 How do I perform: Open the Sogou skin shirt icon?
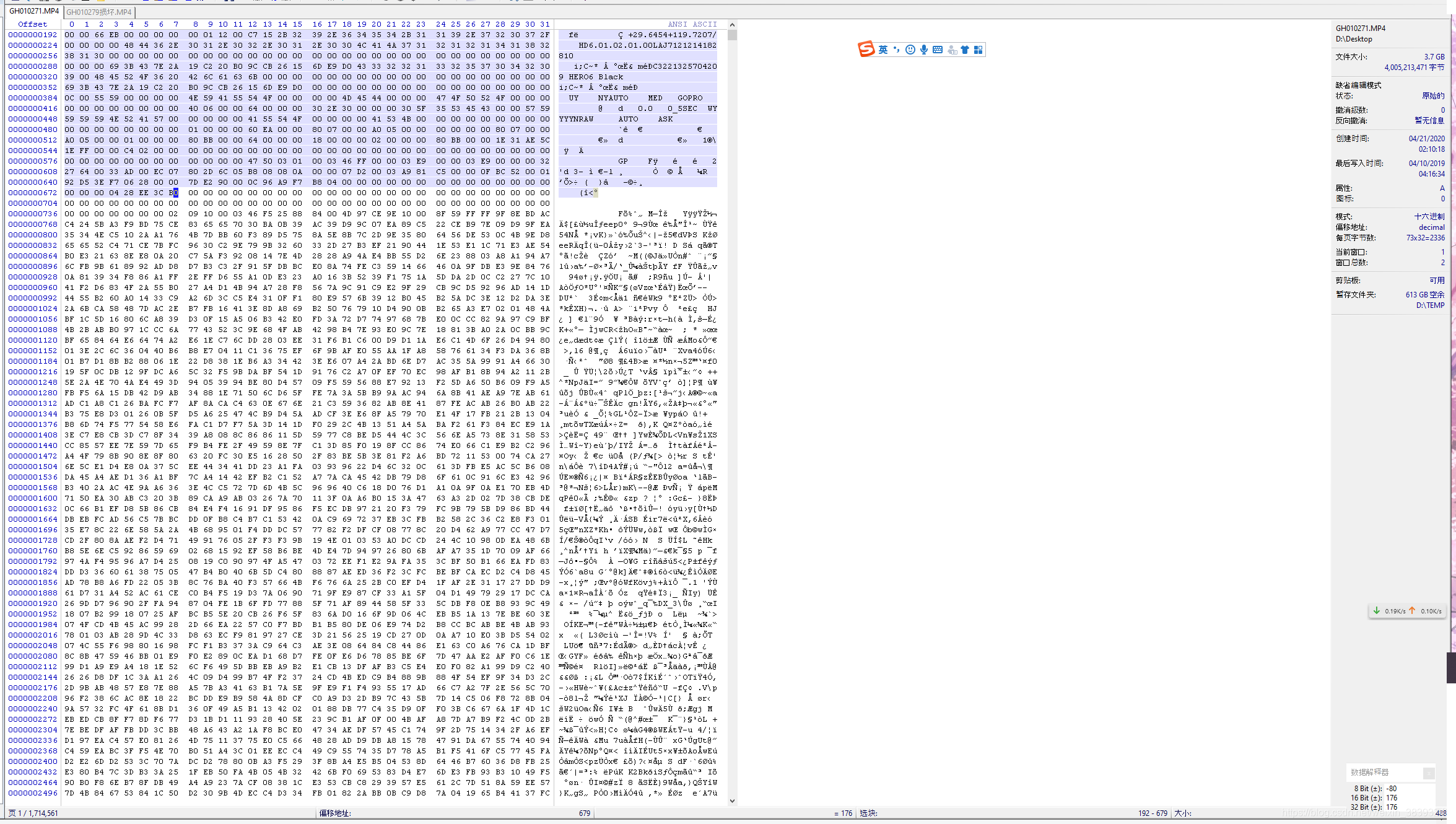pyautogui.click(x=965, y=50)
